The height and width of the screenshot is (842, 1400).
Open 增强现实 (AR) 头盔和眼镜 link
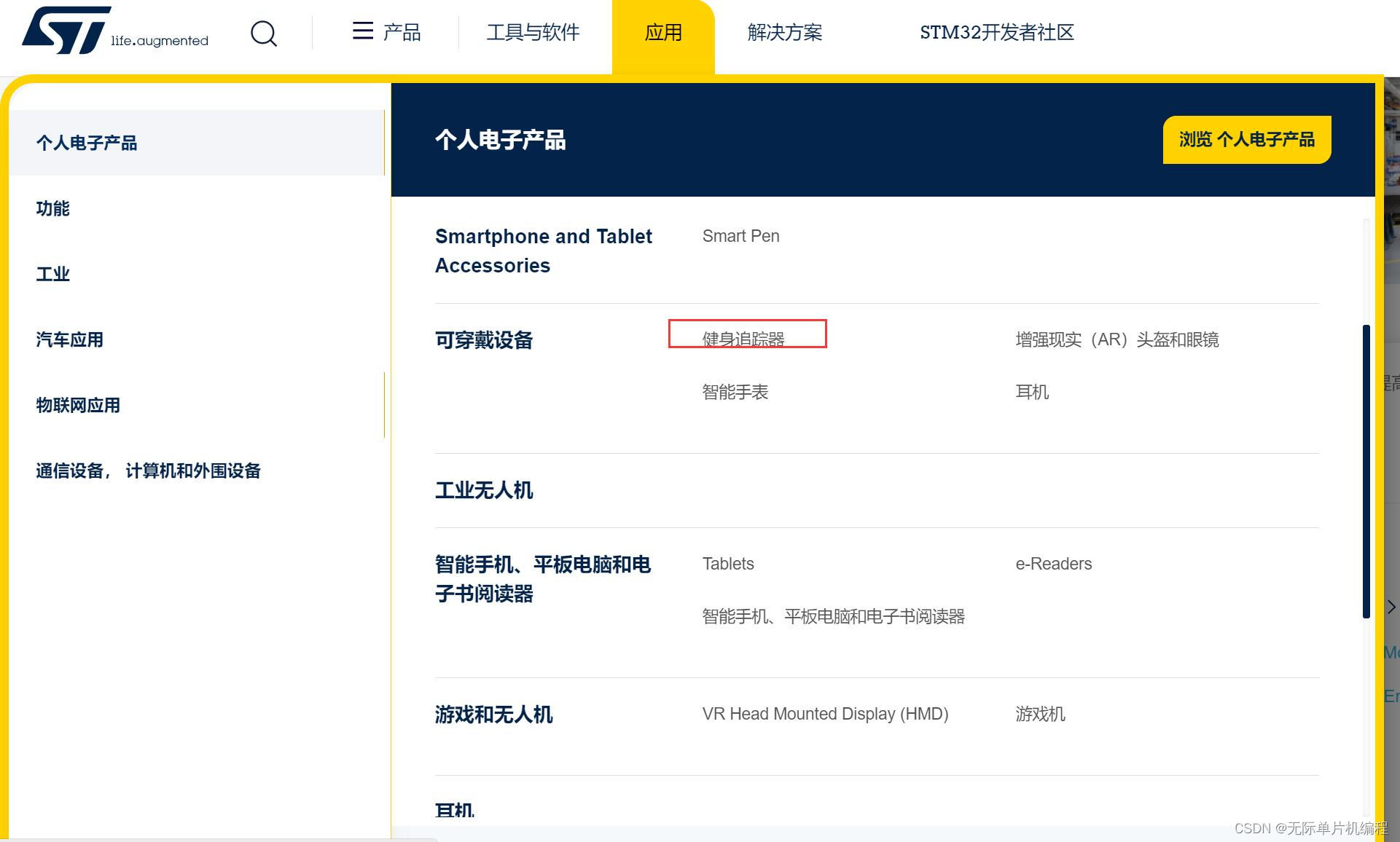pyautogui.click(x=1117, y=339)
